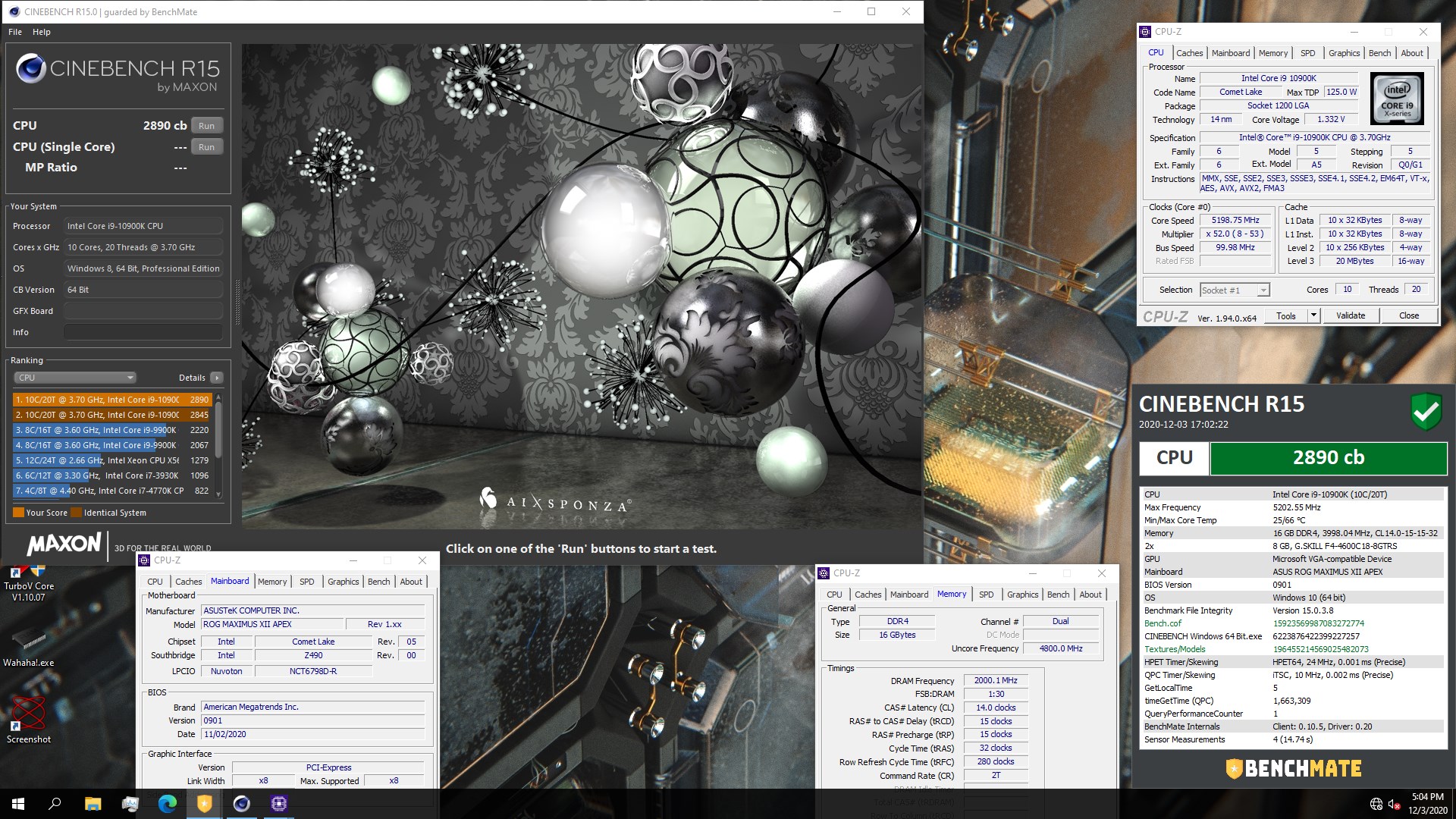Switch to the CPU-Z taskbar icon
Viewport: 1456px width, 819px height.
coord(278,804)
